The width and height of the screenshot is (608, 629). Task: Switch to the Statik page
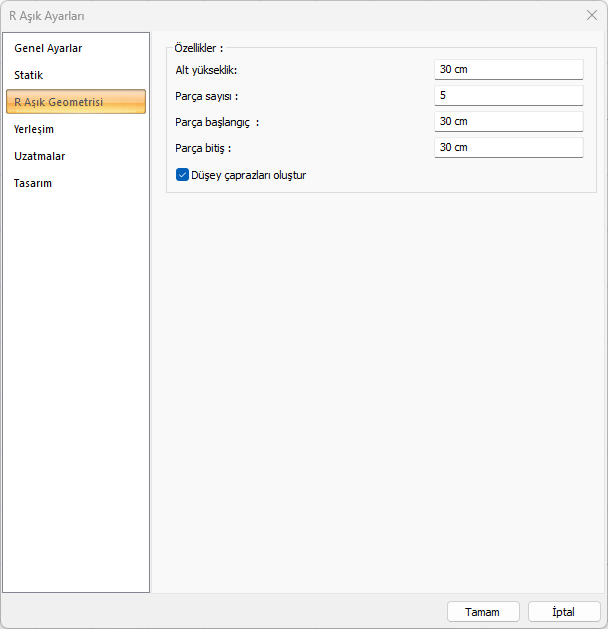pyautogui.click(x=29, y=75)
